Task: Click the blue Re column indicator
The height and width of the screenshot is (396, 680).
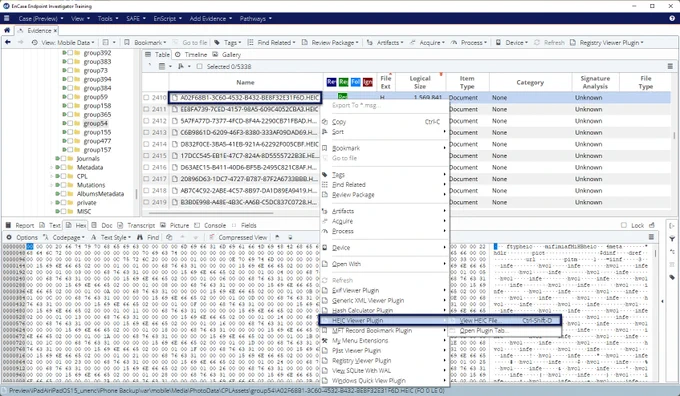Action: 331,82
